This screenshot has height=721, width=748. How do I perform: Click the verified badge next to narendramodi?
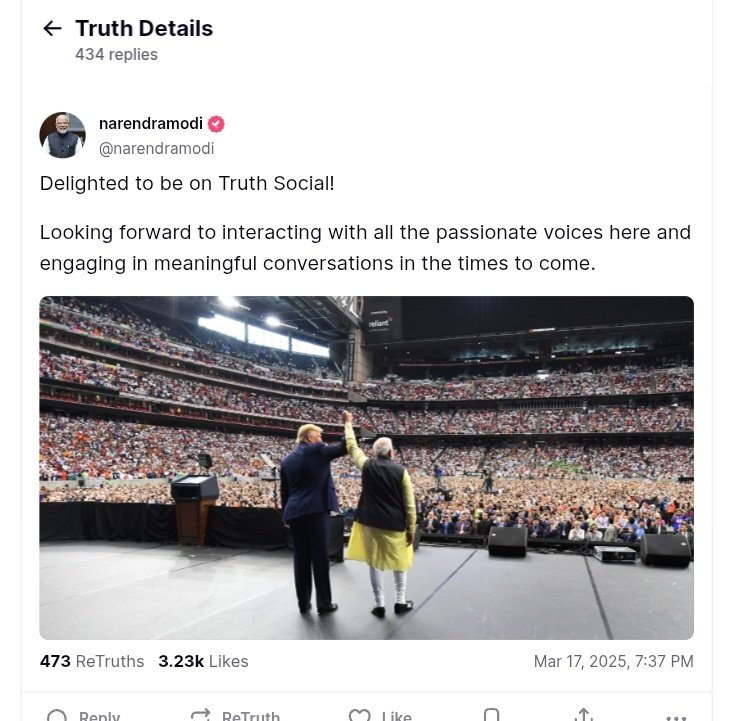point(216,124)
